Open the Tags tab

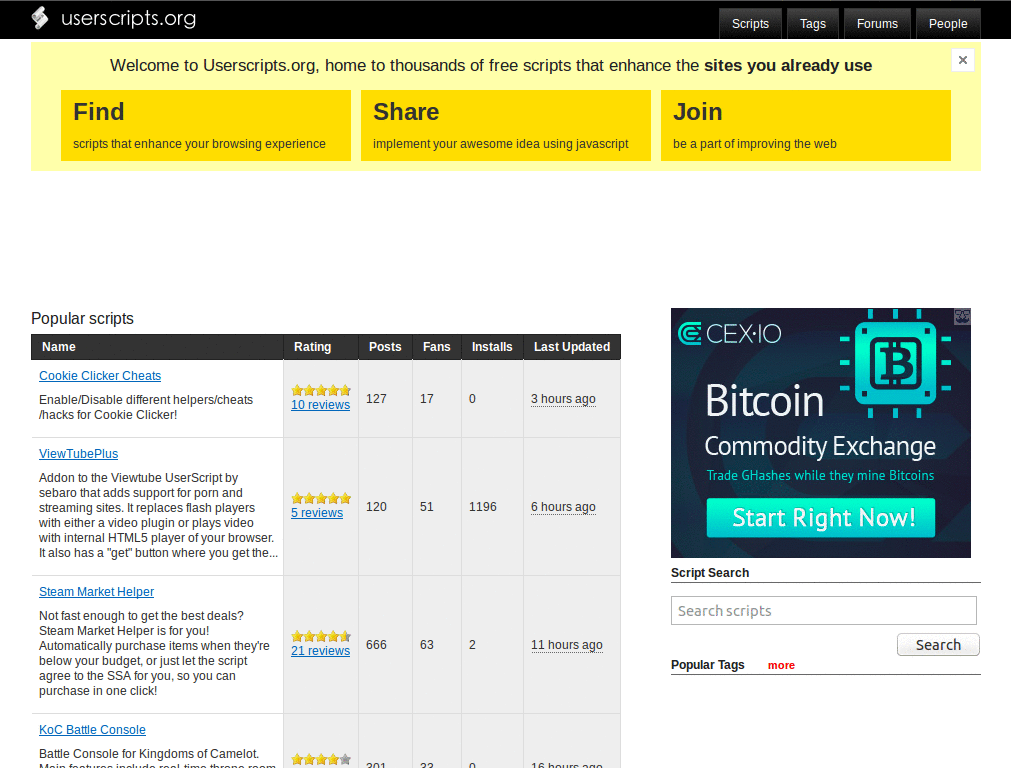[812, 24]
